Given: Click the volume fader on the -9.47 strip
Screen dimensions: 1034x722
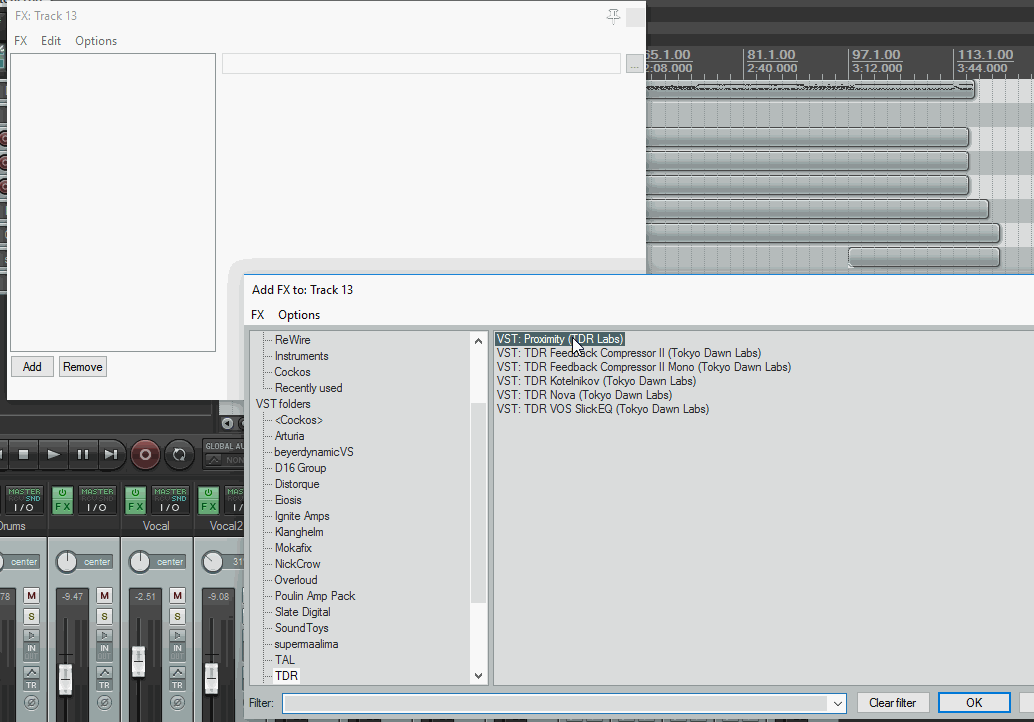Looking at the screenshot, I should [x=65, y=680].
